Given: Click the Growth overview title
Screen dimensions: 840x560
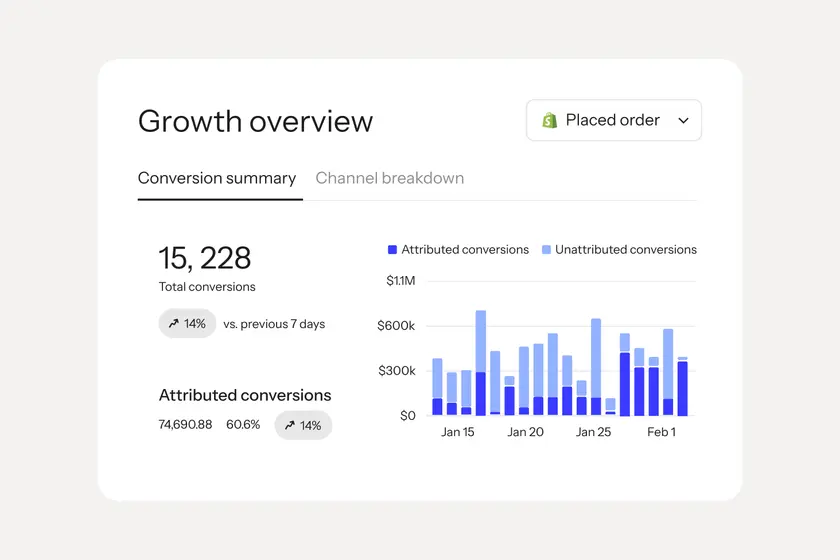Looking at the screenshot, I should point(255,121).
